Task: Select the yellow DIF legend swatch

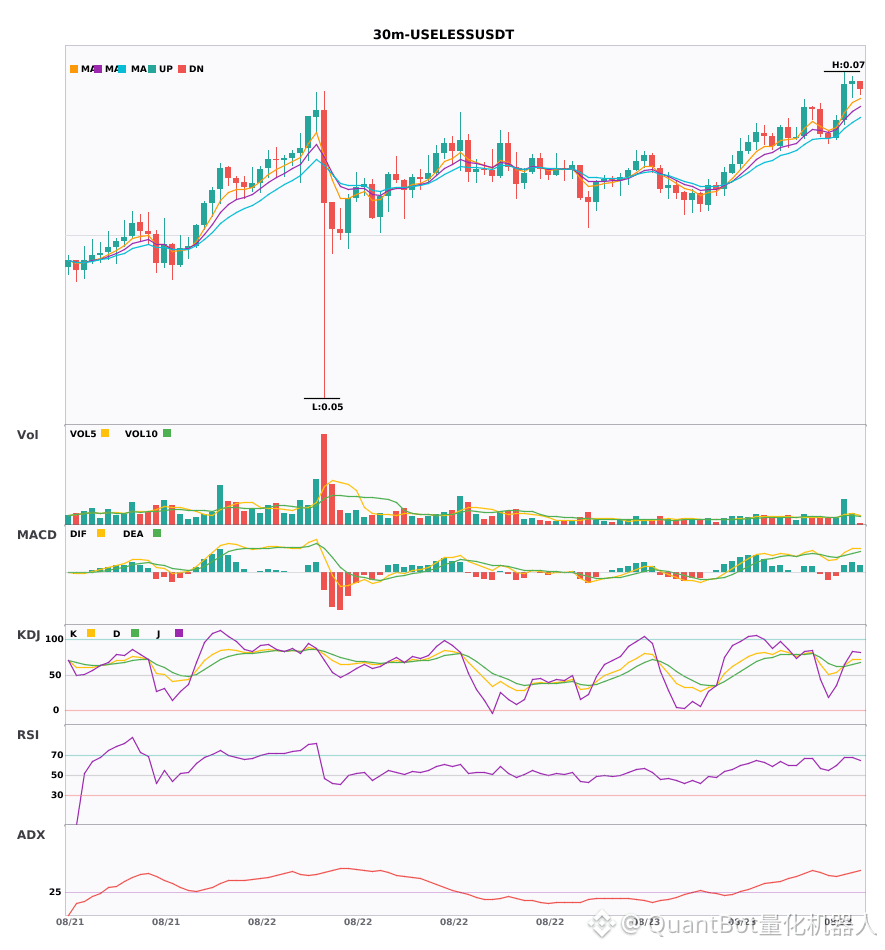Action: [101, 533]
